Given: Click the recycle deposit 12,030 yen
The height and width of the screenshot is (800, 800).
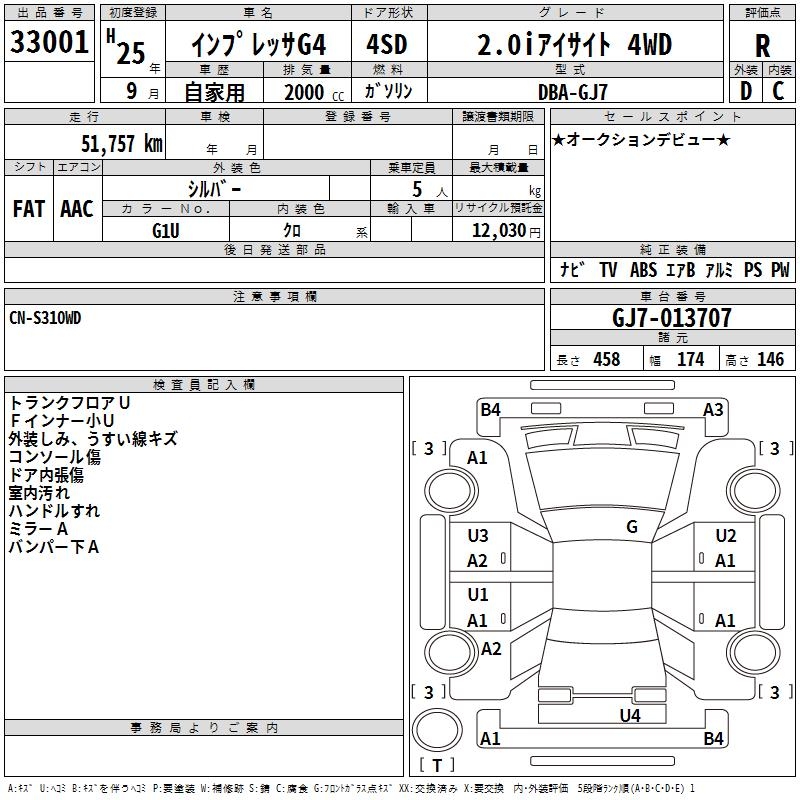Looking at the screenshot, I should (506, 231).
